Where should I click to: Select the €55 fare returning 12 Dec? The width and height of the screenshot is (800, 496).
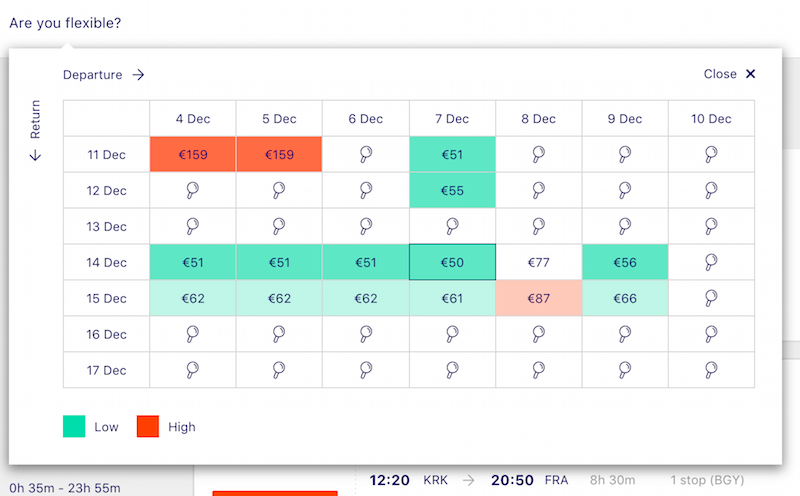(x=452, y=190)
